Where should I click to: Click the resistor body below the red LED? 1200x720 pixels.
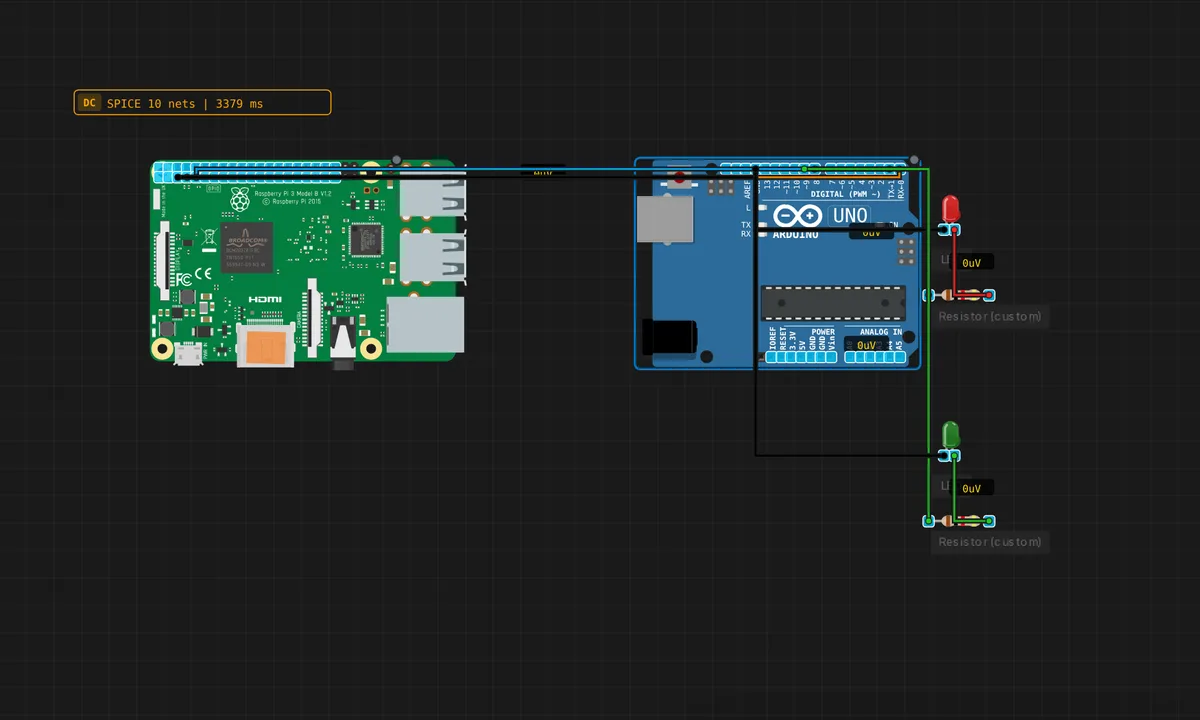click(x=960, y=295)
